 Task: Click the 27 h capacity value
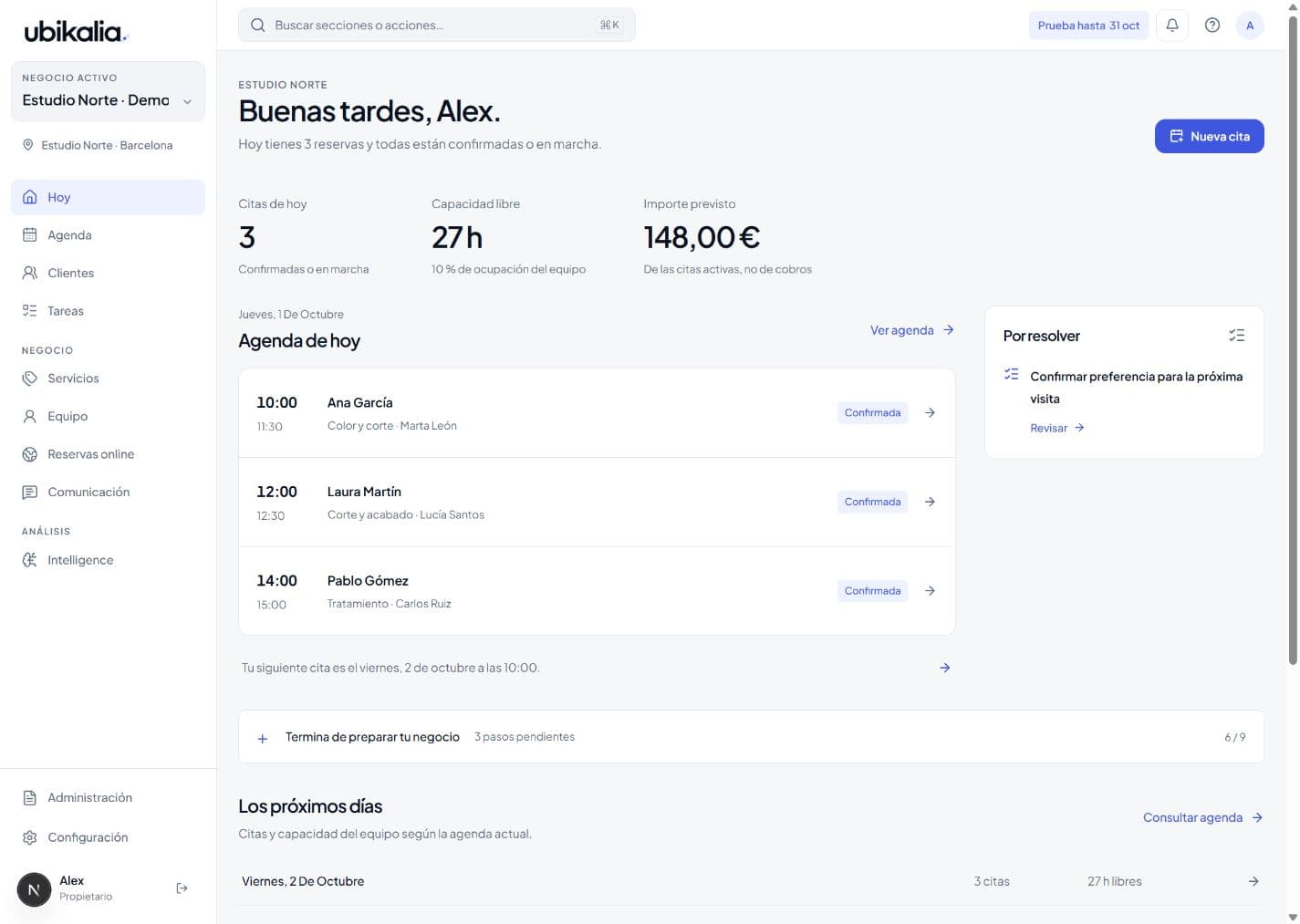click(457, 237)
